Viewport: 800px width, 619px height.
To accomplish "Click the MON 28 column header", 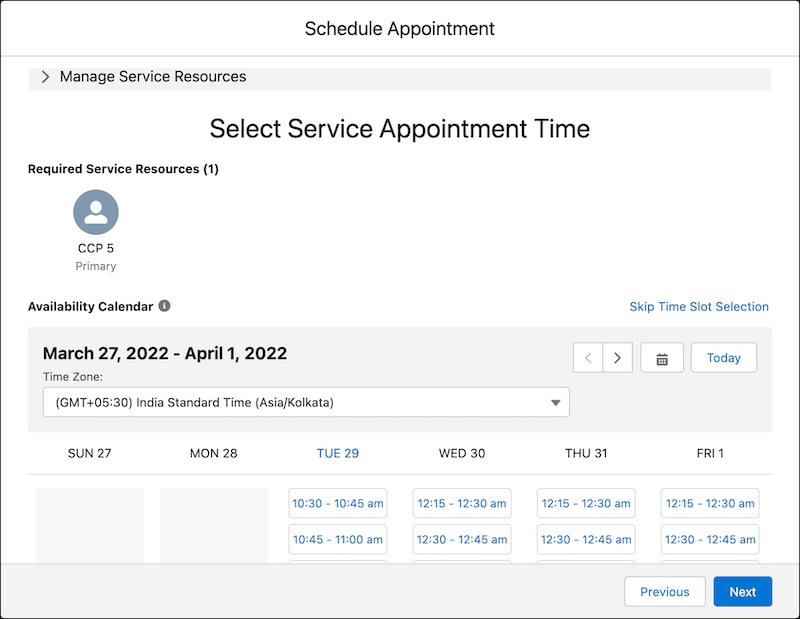I will (213, 453).
